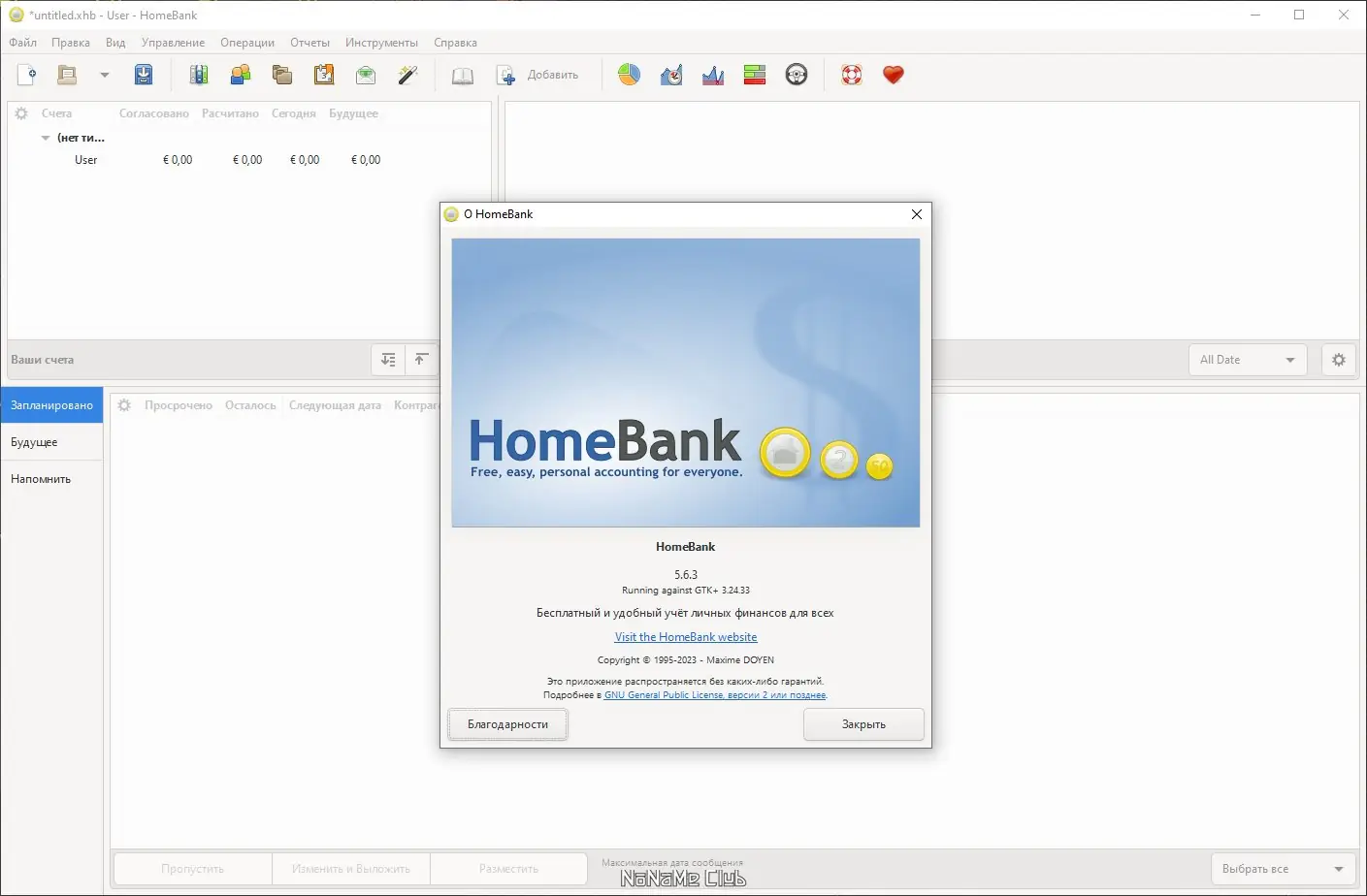Create a new file with the toolbar icon
This screenshot has width=1367, height=896.
pos(27,75)
